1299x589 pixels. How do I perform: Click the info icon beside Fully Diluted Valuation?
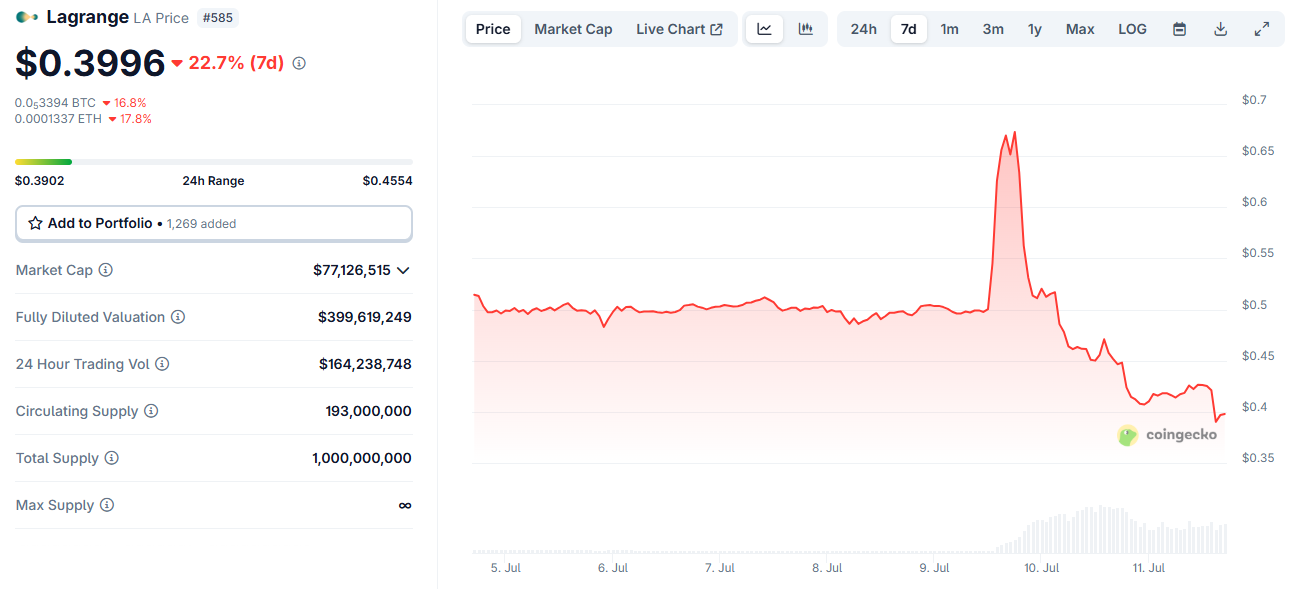pyautogui.click(x=178, y=317)
